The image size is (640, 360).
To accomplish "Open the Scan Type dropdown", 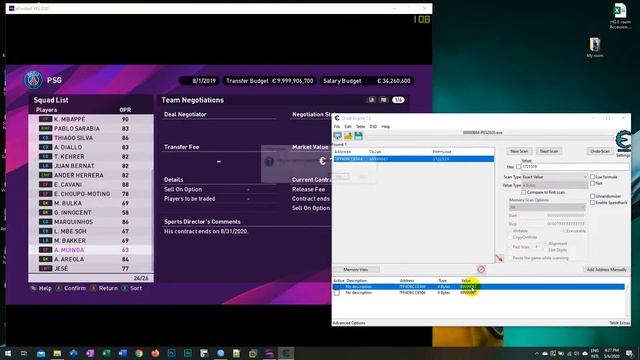I will pyautogui.click(x=555, y=177).
